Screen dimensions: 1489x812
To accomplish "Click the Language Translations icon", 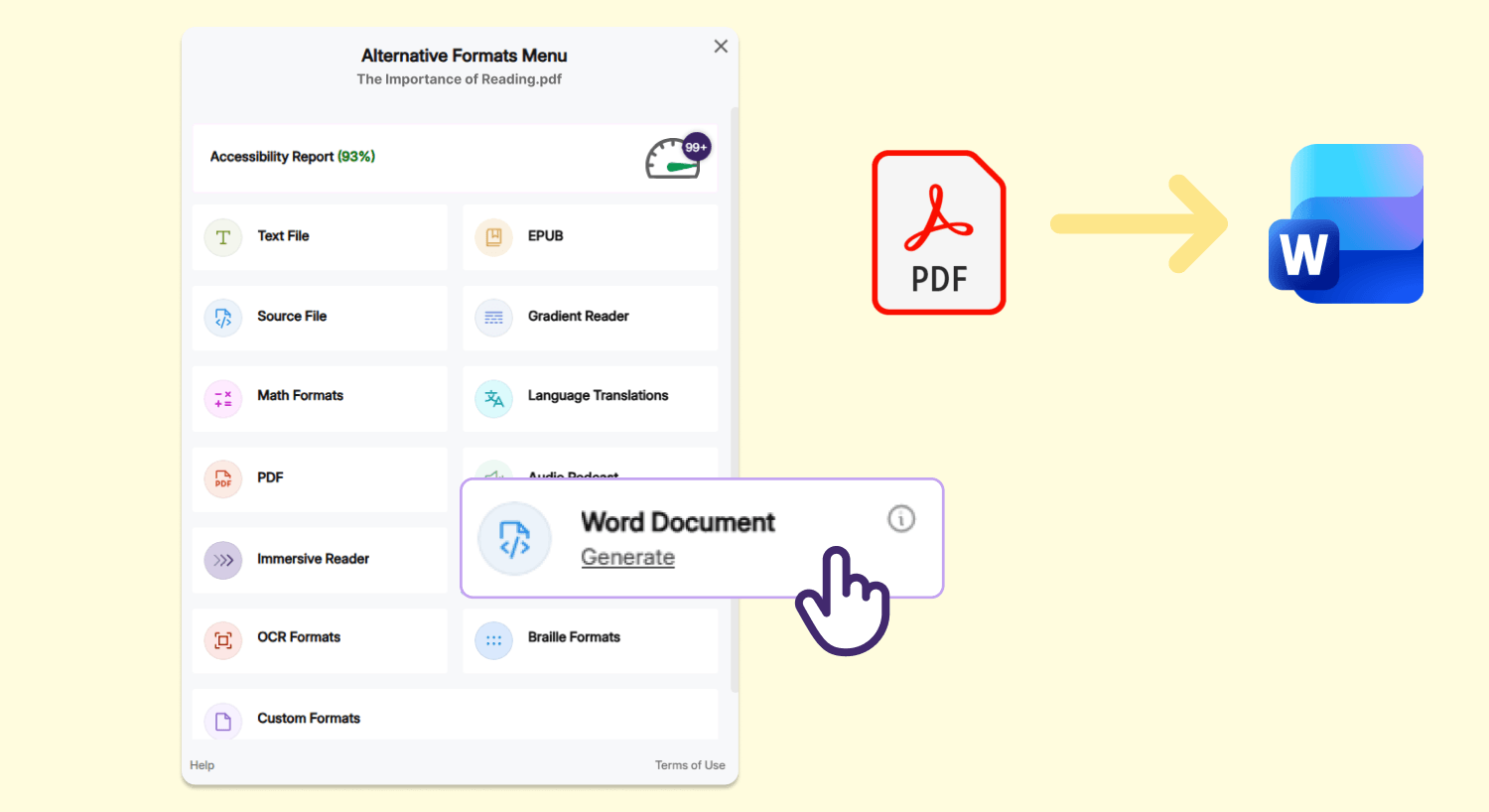I will (x=494, y=399).
